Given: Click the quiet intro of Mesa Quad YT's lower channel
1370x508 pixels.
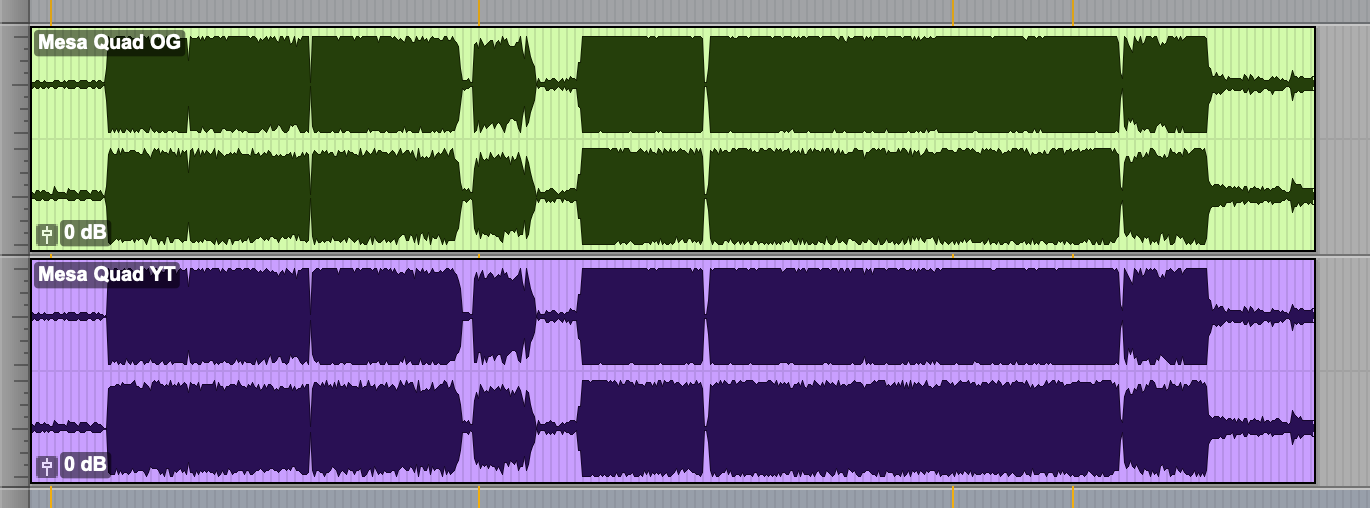Looking at the screenshot, I should coord(68,427).
